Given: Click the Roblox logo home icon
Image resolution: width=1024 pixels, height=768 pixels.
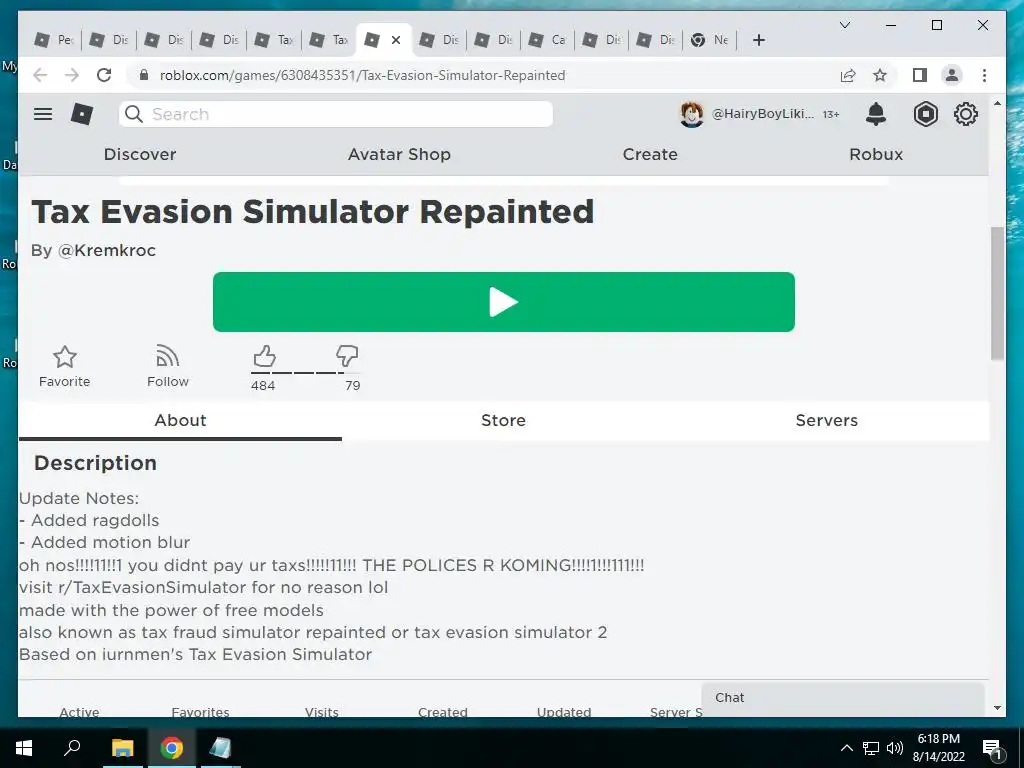Looking at the screenshot, I should click(x=82, y=114).
